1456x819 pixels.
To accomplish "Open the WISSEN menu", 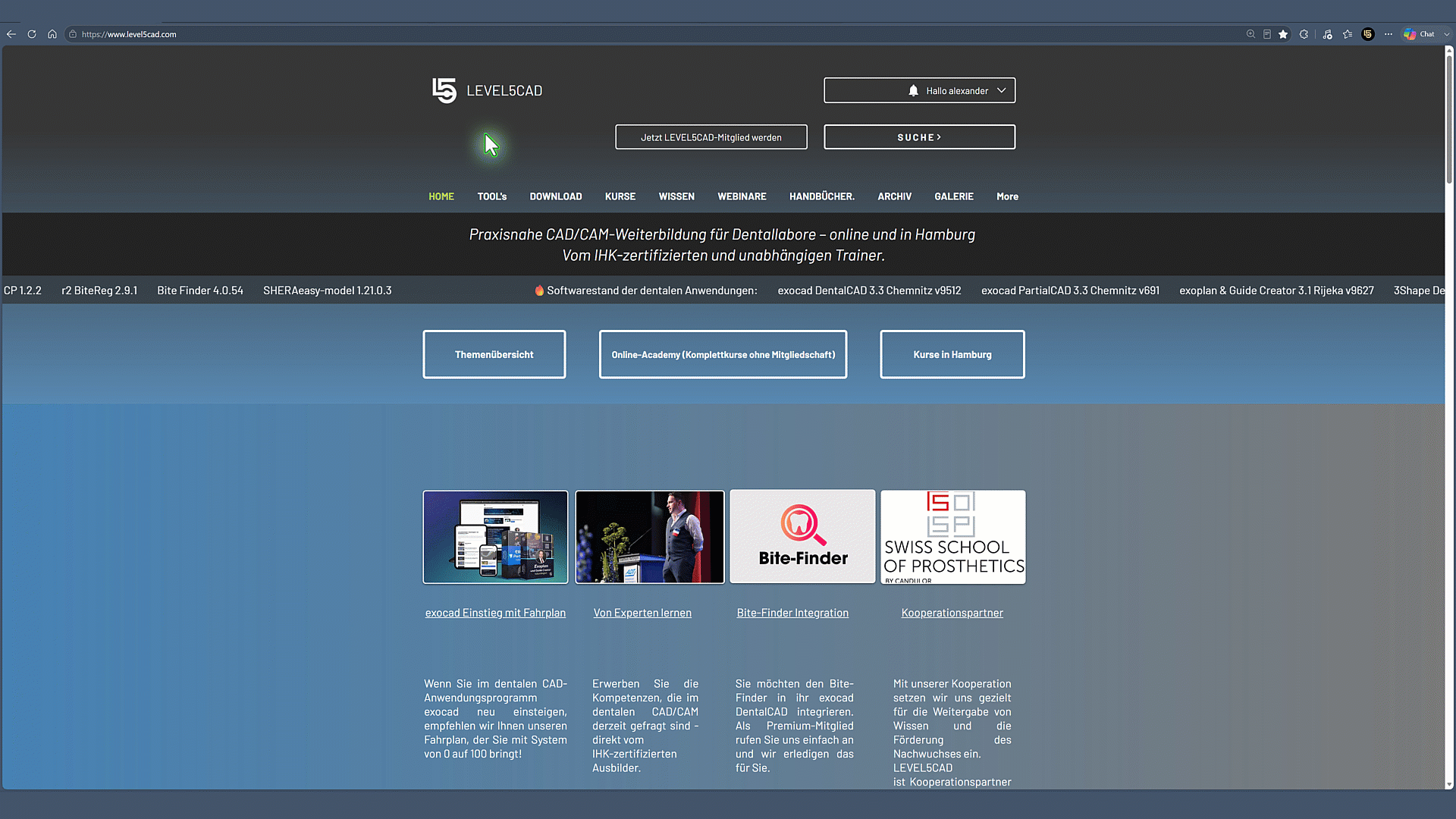I will click(676, 196).
